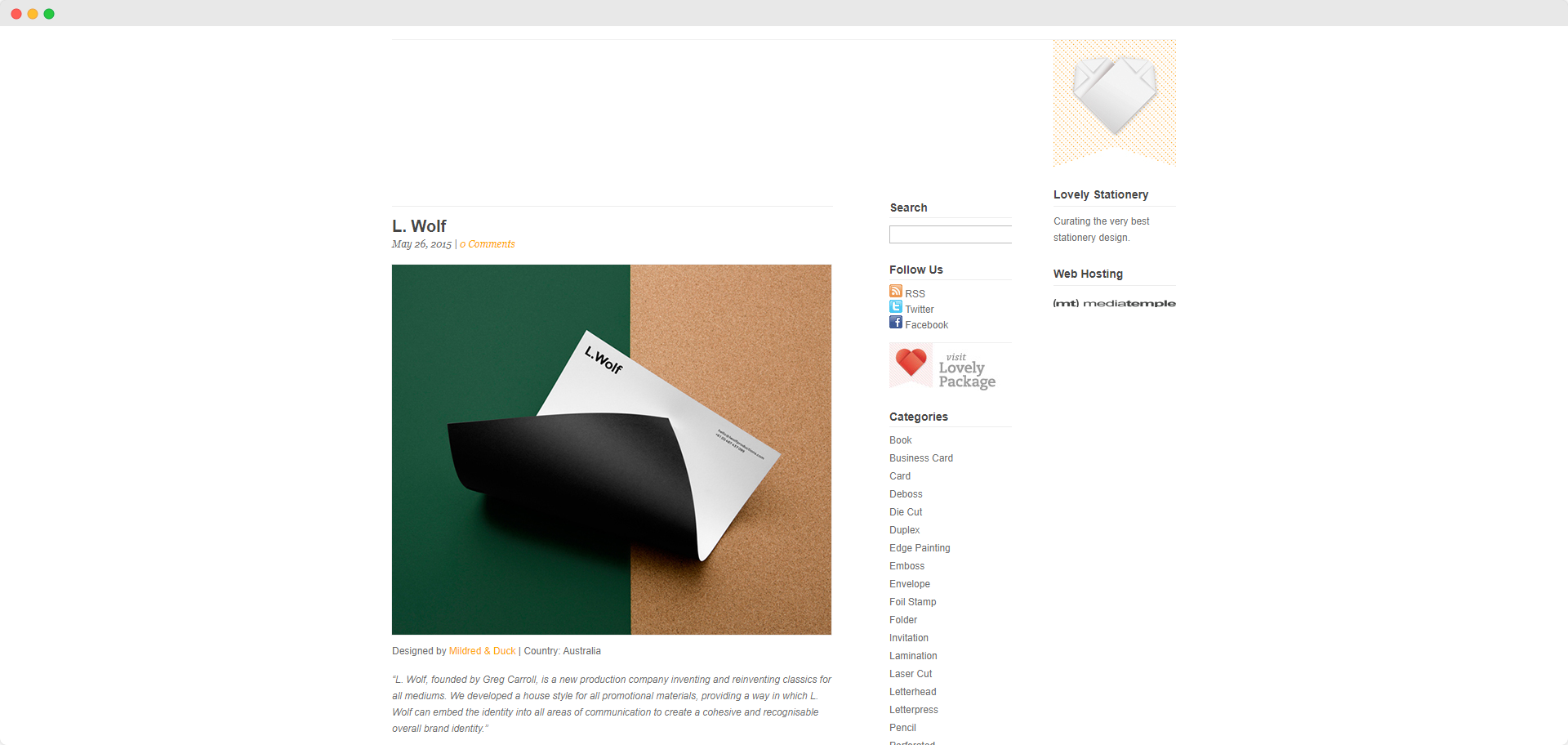Open the L. Wolf post title

(x=419, y=225)
